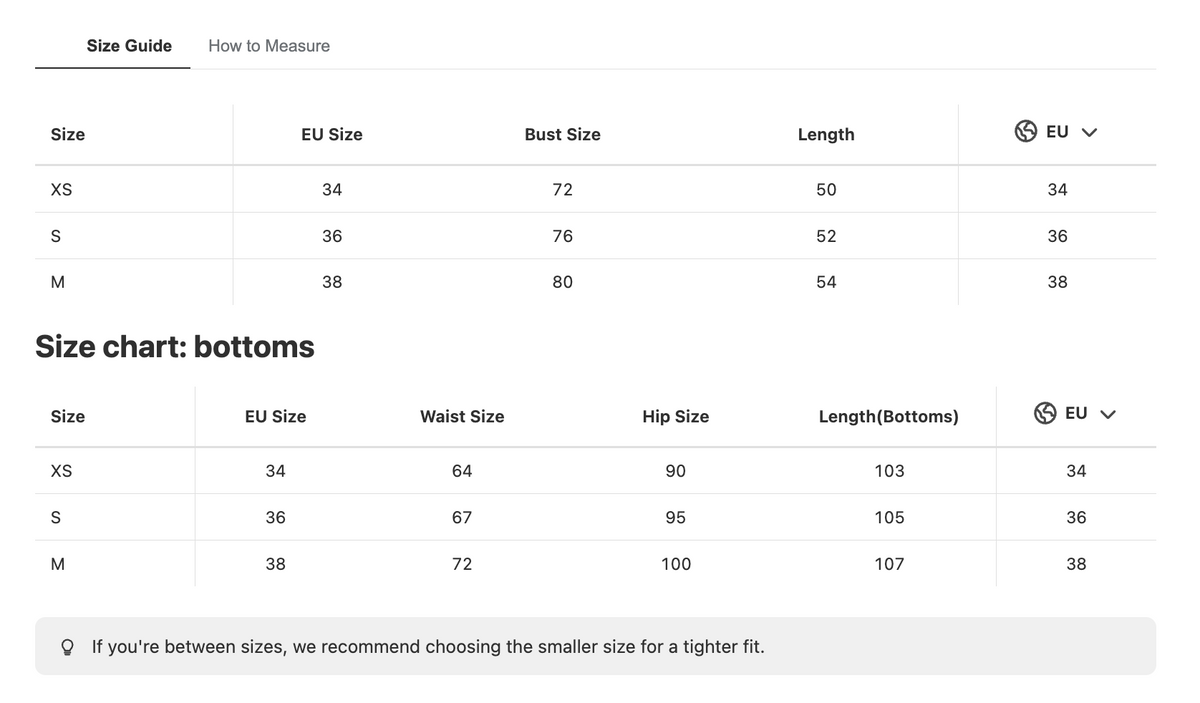This screenshot has width=1200, height=703.
Task: Select the M row in bottoms table
Action: tap(595, 564)
